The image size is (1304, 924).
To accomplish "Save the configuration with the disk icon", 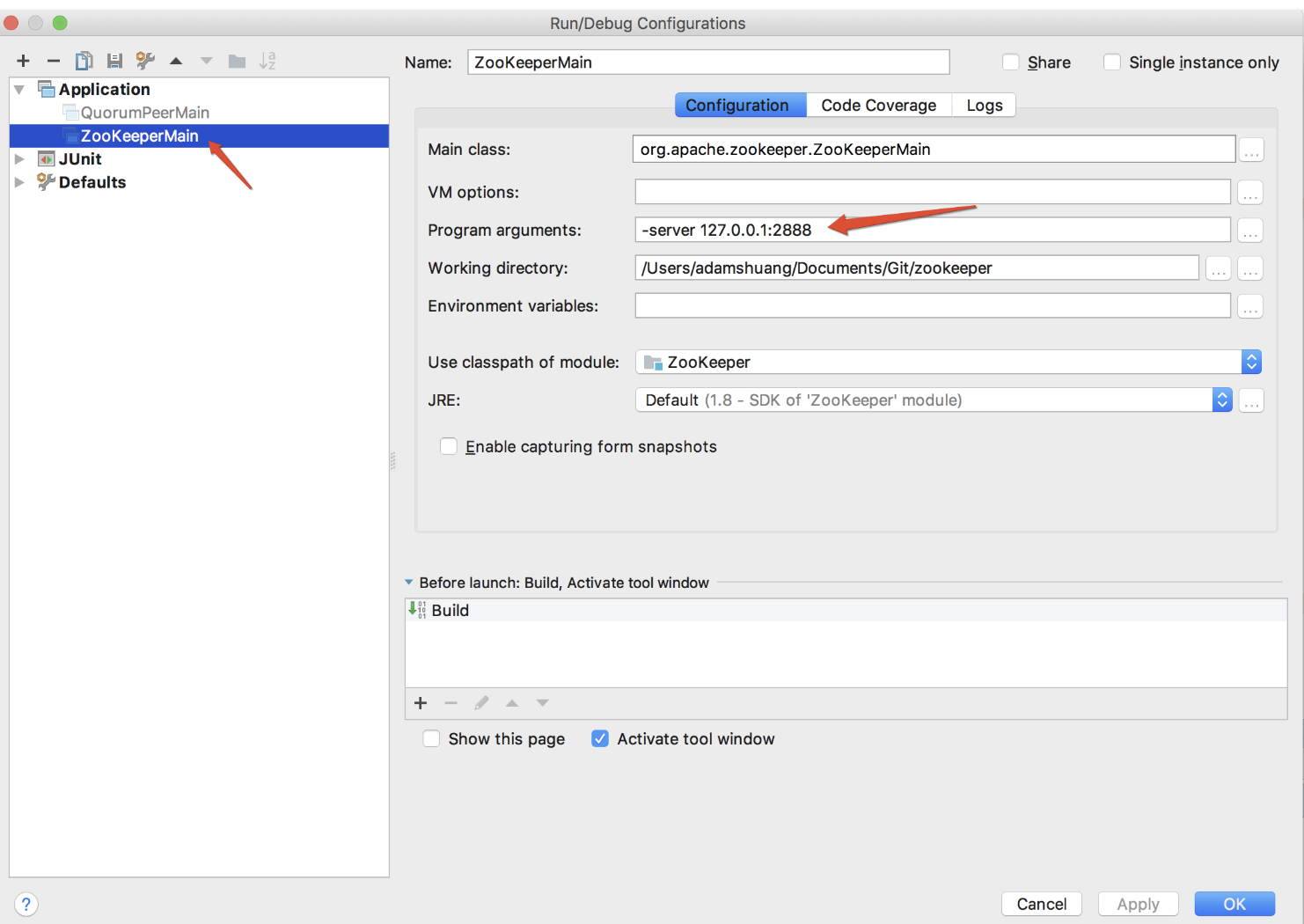I will [114, 61].
